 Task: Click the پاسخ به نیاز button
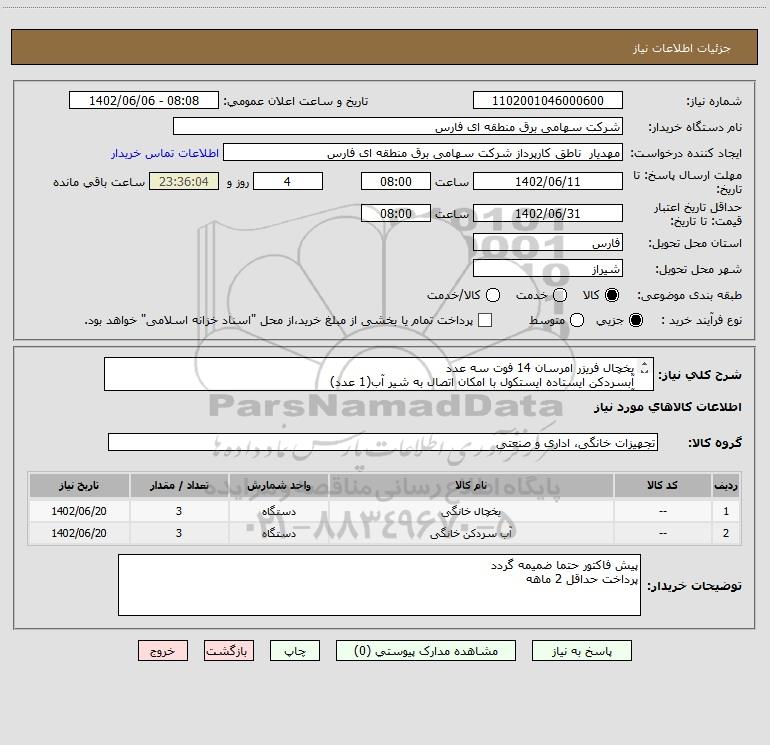tap(581, 651)
